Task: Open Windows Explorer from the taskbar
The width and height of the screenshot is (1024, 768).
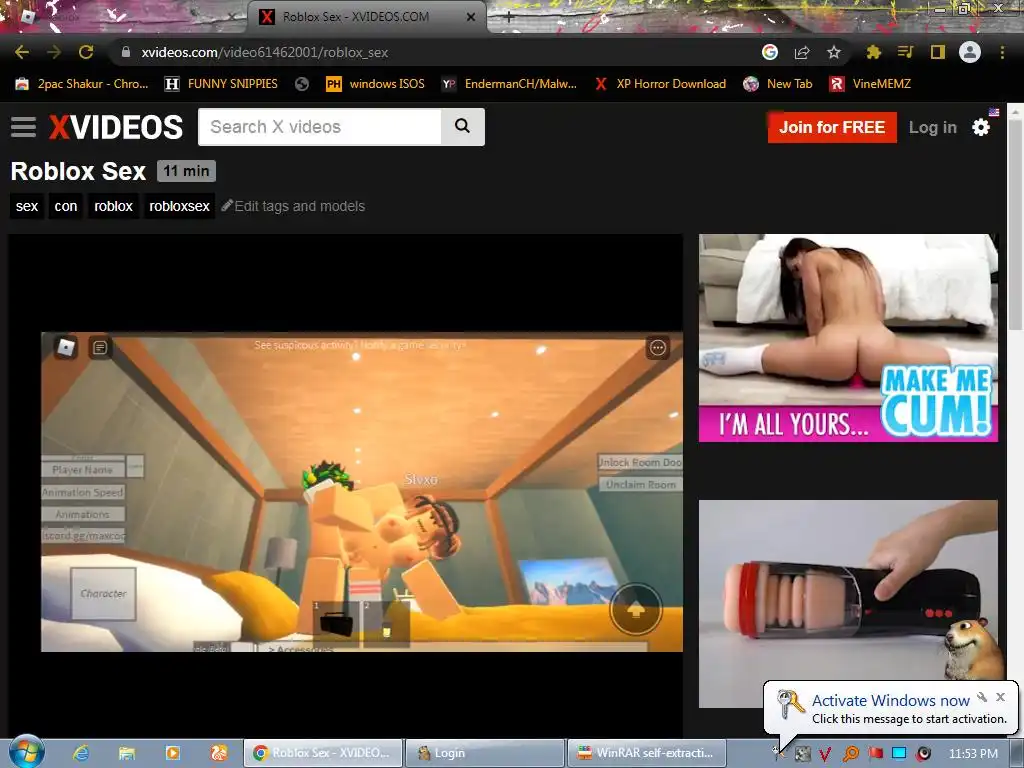Action: (127, 753)
